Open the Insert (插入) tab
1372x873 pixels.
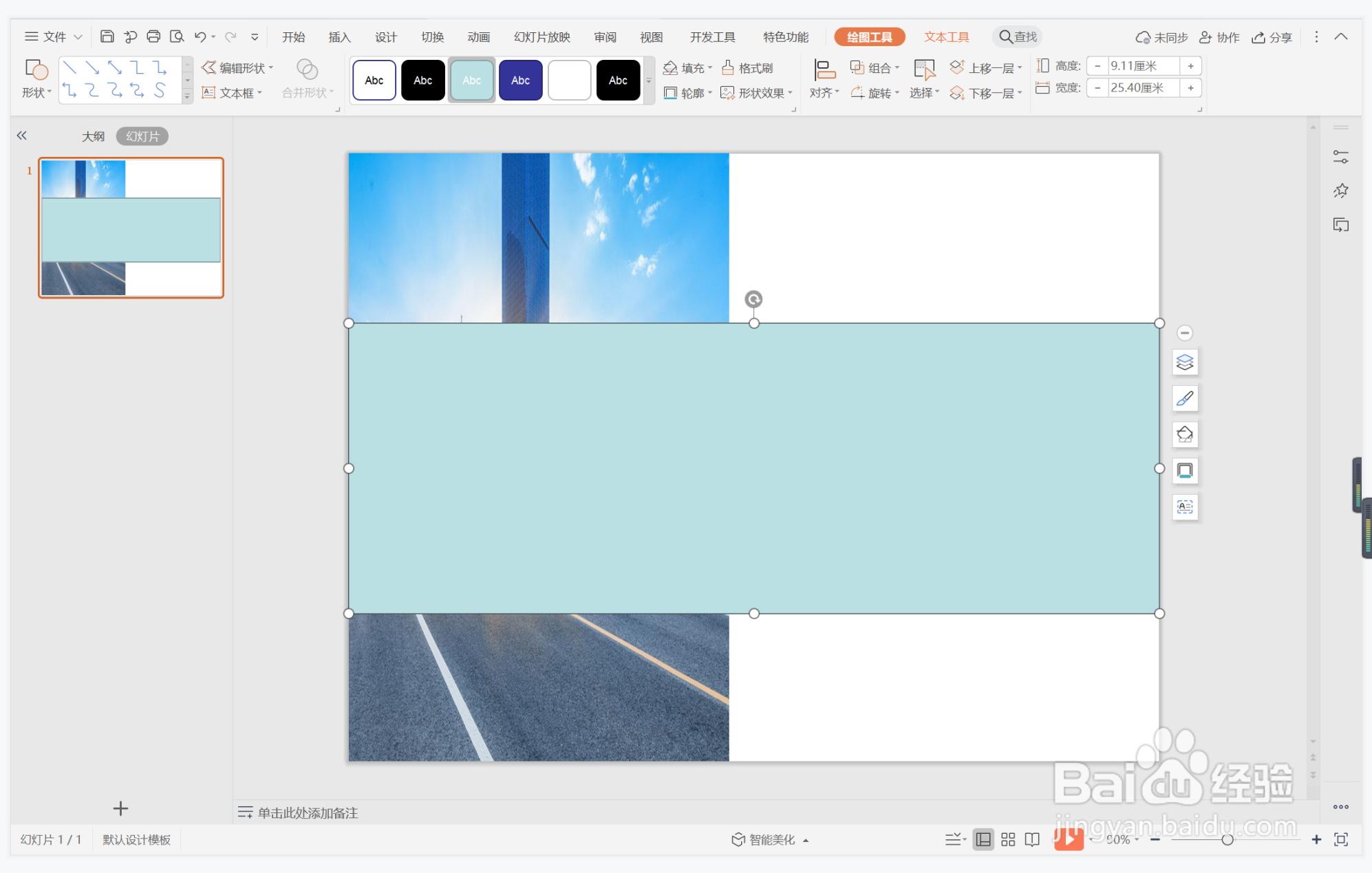pos(339,37)
